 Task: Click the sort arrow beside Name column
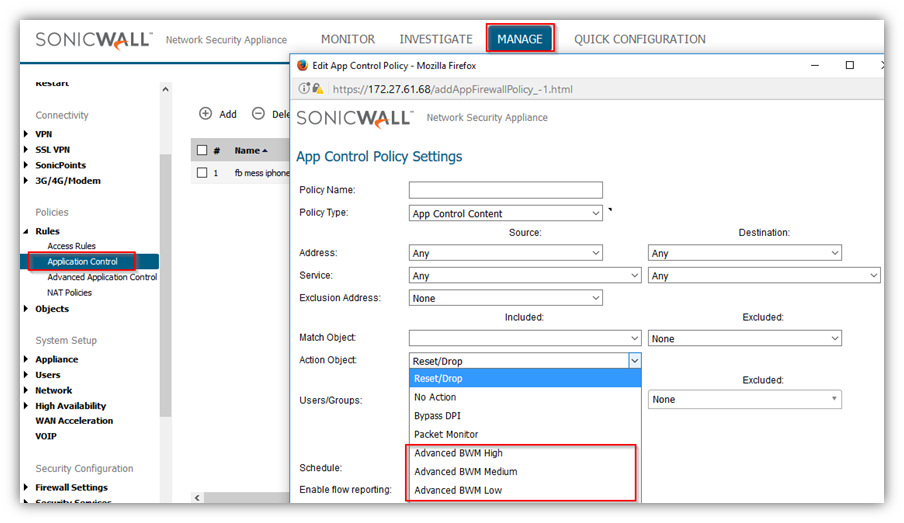tap(265, 150)
